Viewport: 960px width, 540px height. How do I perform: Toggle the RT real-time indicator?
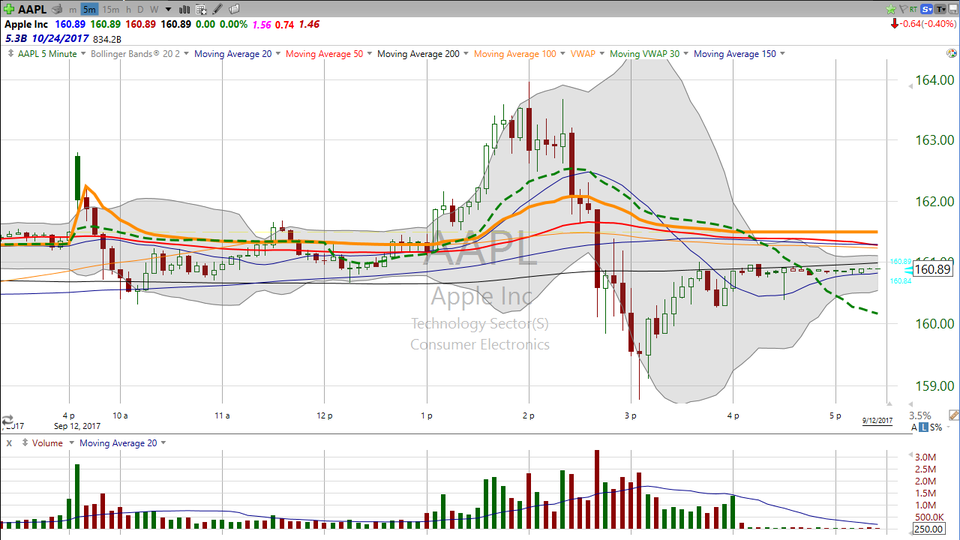click(913, 9)
